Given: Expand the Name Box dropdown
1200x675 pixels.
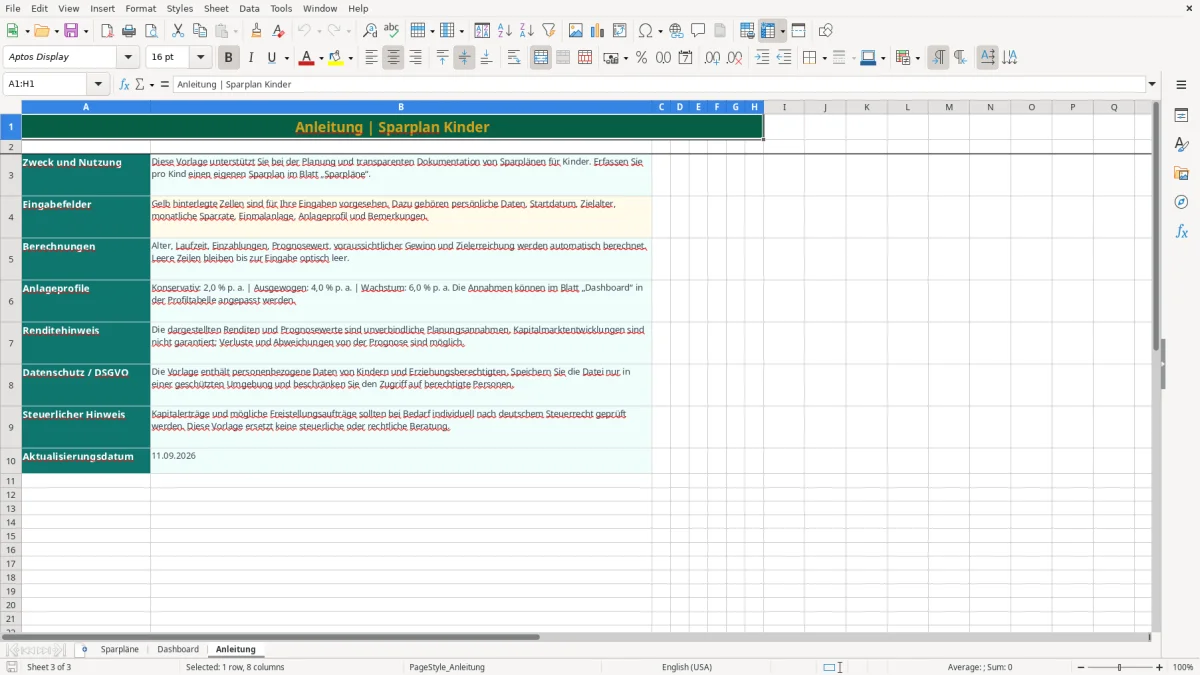Looking at the screenshot, I should click(99, 85).
